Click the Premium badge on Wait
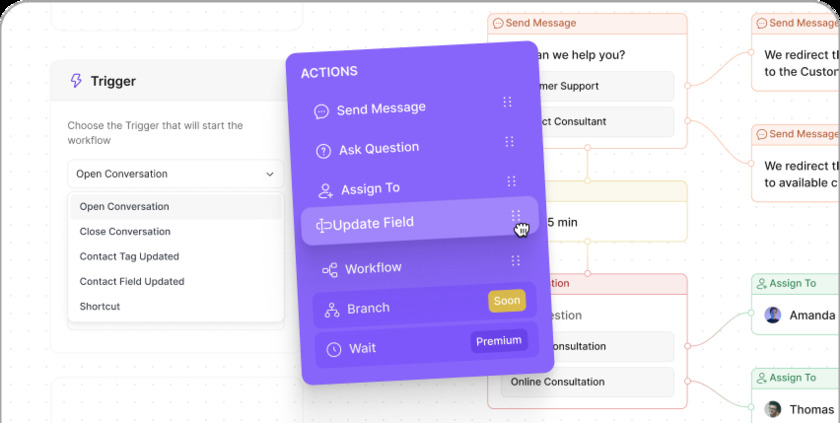 [x=499, y=341]
